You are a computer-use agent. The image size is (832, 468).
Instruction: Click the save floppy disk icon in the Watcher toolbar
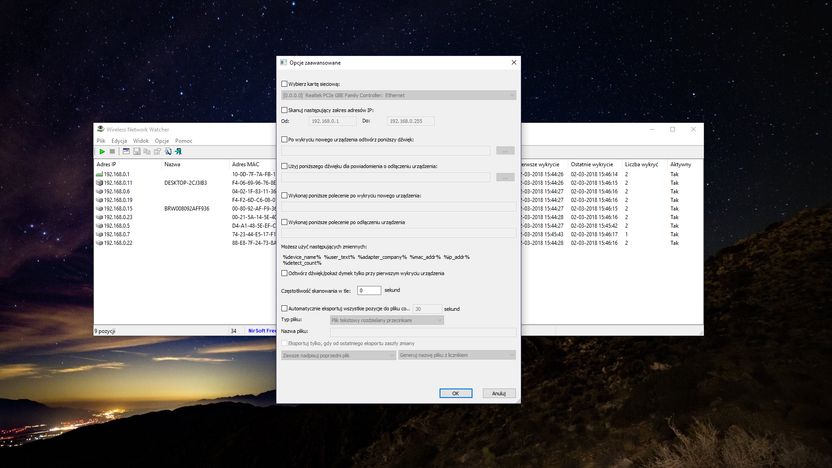136,152
